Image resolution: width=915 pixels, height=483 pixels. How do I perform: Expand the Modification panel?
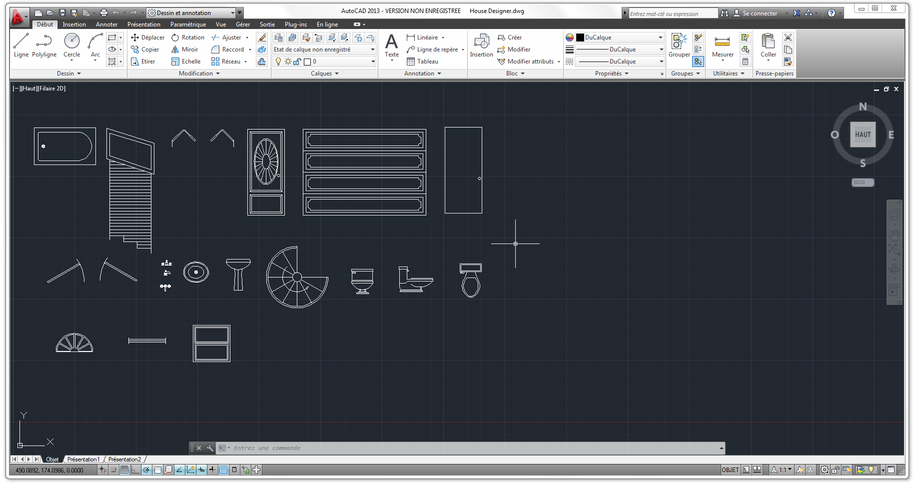click(196, 73)
